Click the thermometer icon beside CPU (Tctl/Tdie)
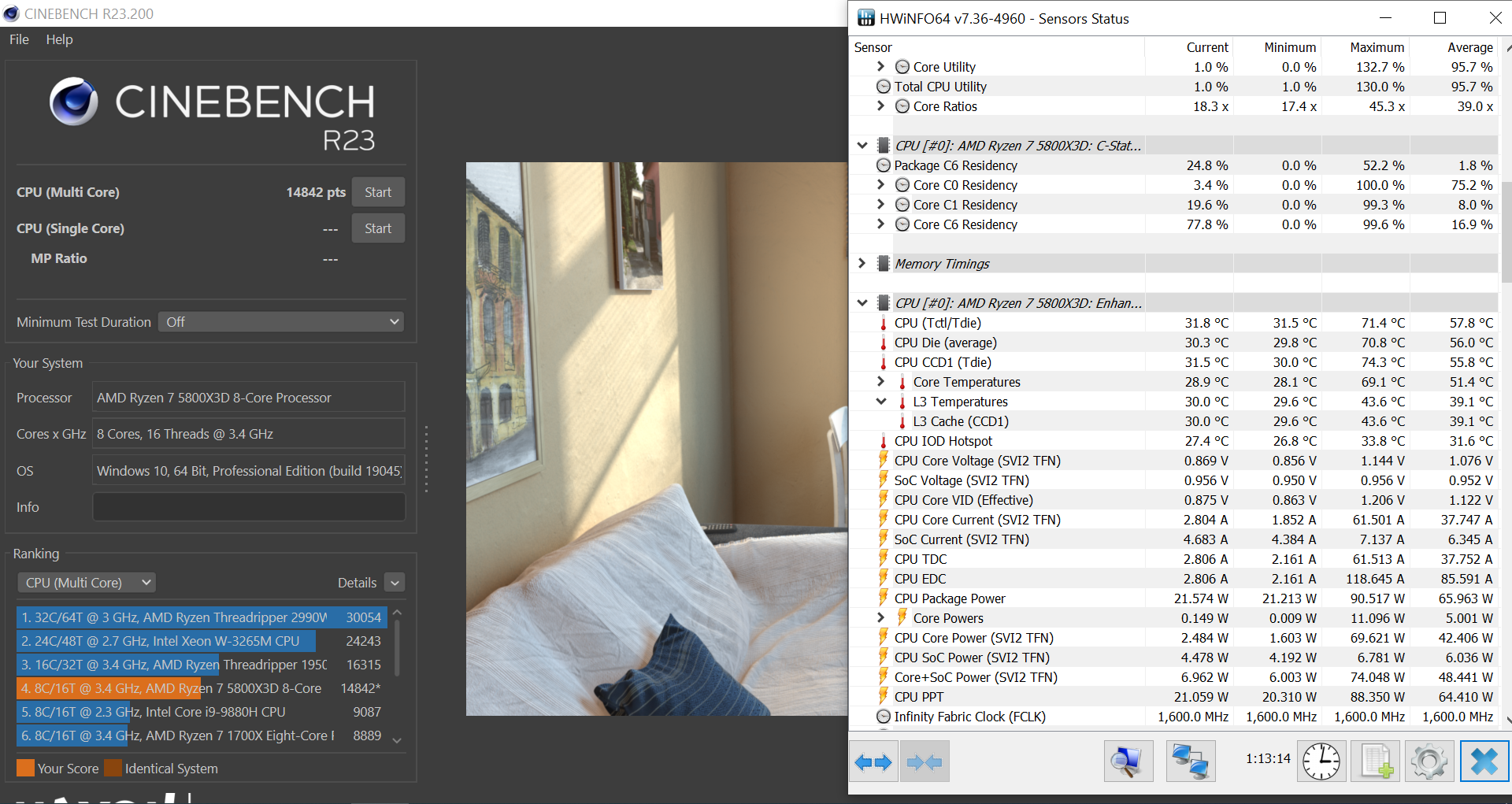Viewport: 1512px width, 804px height. 884,323
